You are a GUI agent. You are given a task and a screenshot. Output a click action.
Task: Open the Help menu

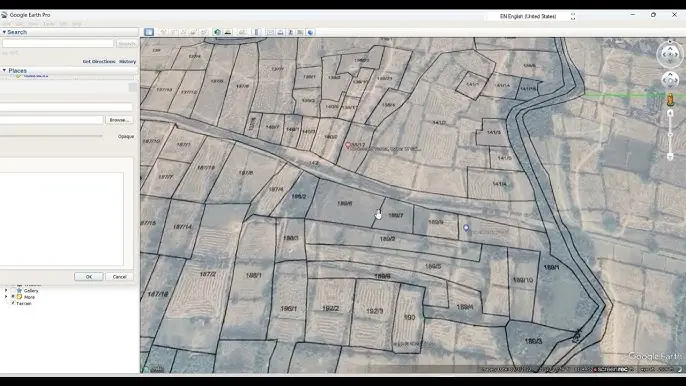pos(77,24)
